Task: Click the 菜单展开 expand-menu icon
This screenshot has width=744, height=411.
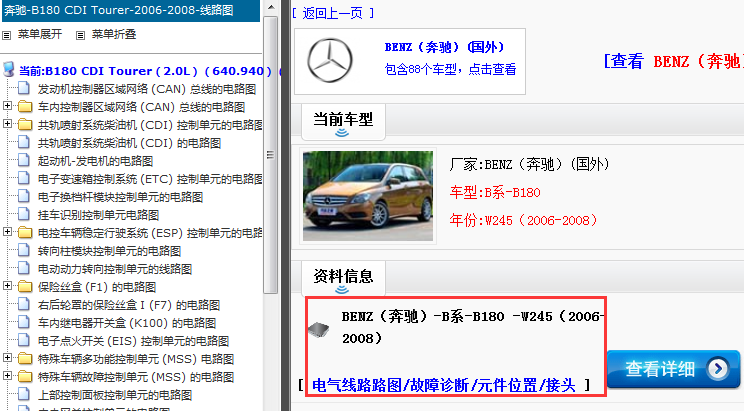Action: click(x=7, y=35)
